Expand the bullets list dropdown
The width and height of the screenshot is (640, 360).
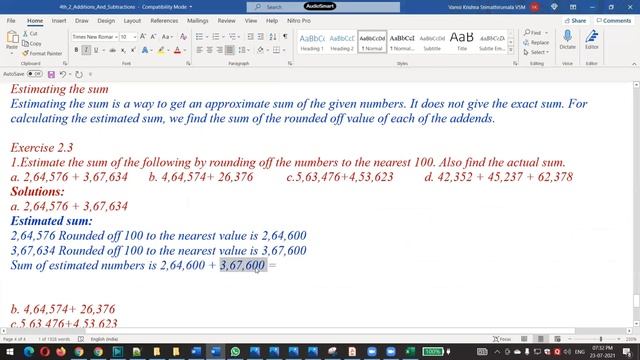click(207, 37)
